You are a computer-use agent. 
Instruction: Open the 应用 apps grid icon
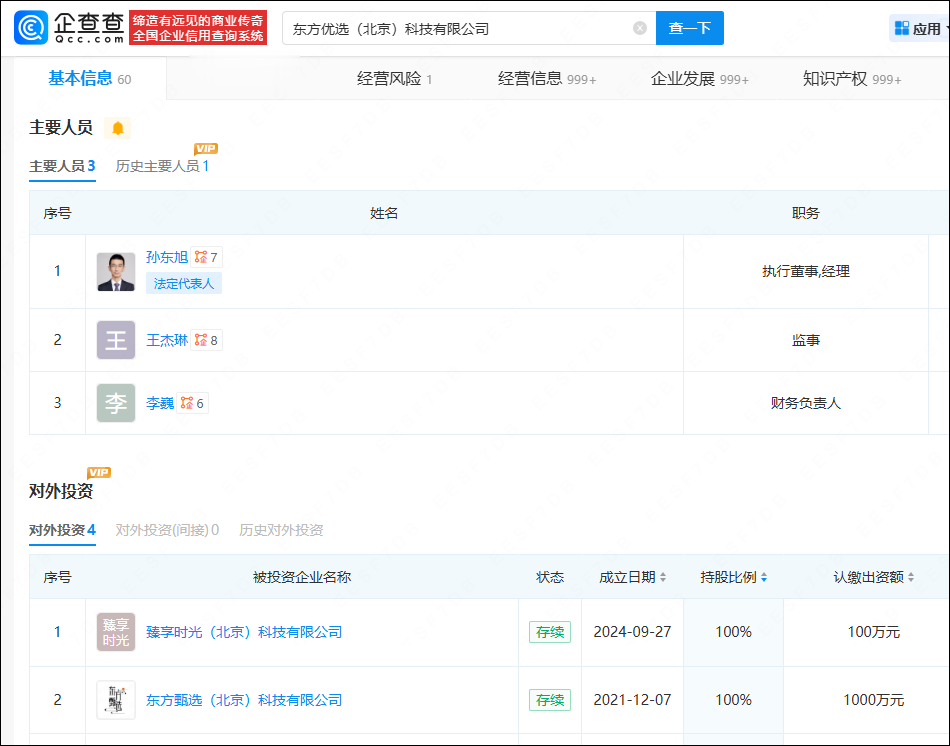902,28
